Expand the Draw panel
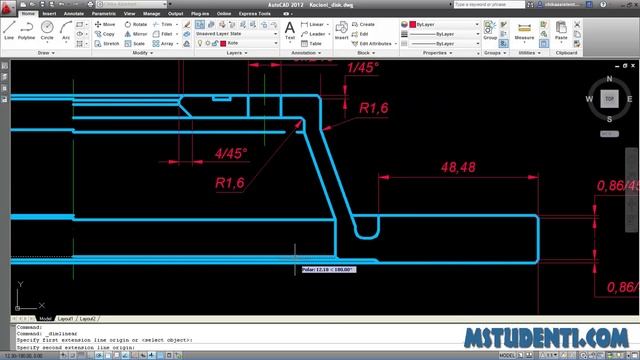Image resolution: width=640 pixels, height=360 pixels. pyautogui.click(x=46, y=53)
